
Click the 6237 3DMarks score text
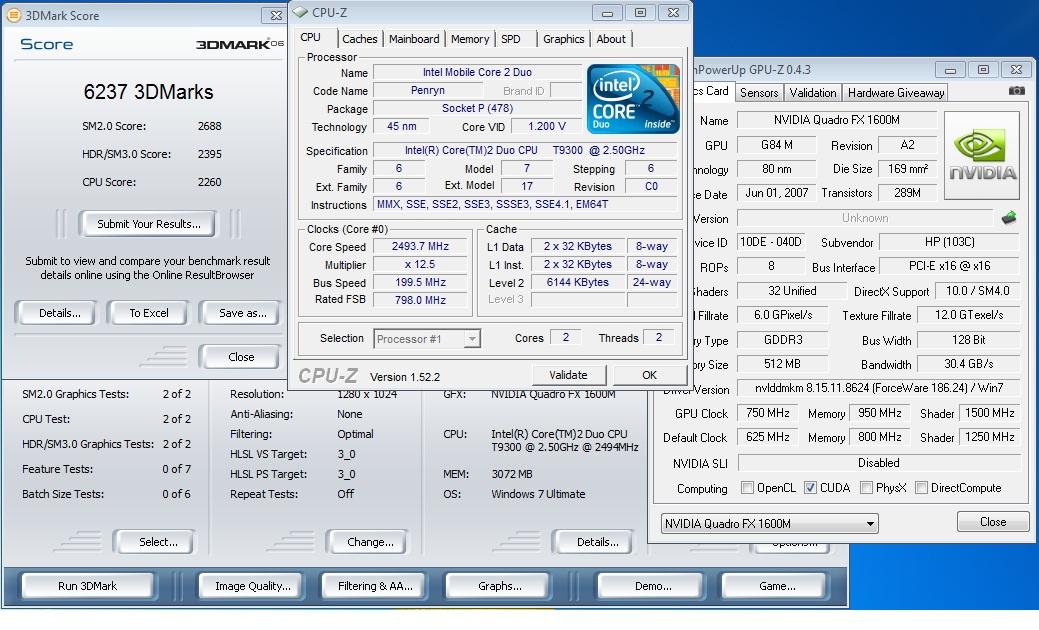[x=148, y=92]
